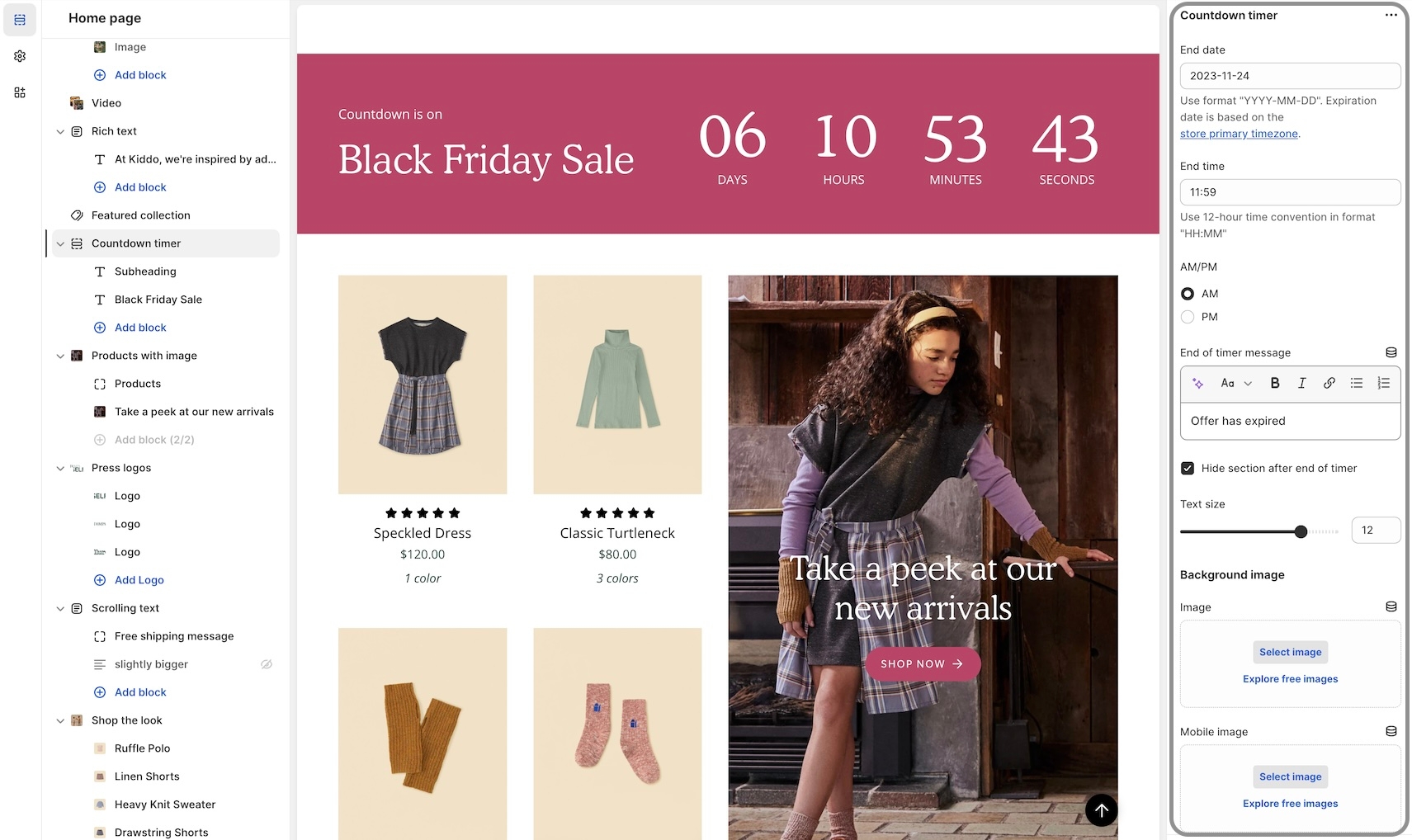Open Countdown timer three-dot options menu
This screenshot has width=1412, height=840.
[1391, 16]
